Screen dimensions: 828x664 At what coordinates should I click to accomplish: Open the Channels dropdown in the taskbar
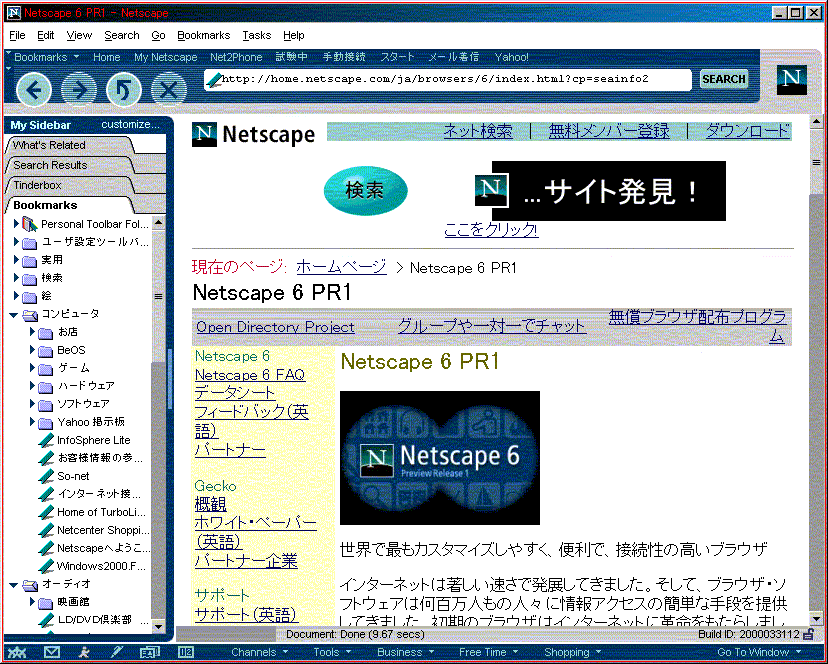(x=259, y=652)
